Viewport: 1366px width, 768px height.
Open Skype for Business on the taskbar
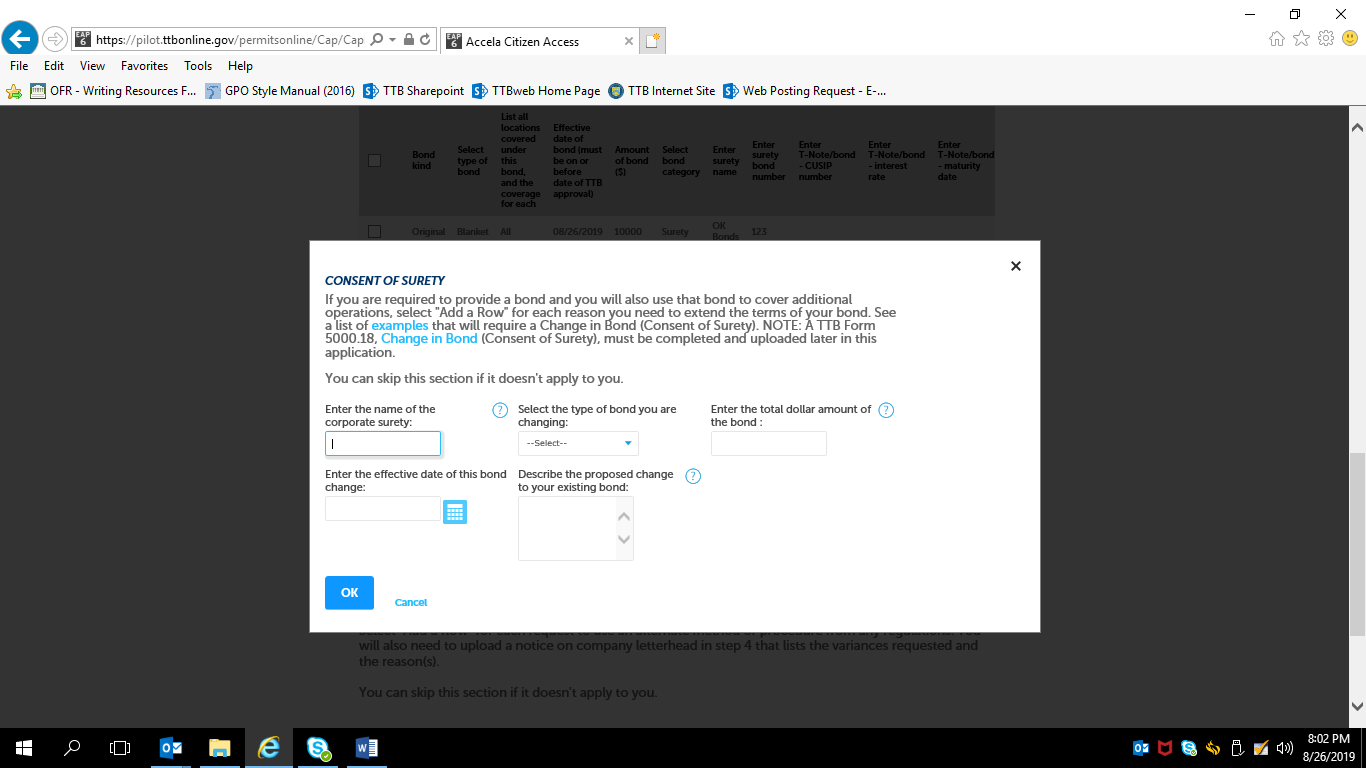tap(319, 748)
